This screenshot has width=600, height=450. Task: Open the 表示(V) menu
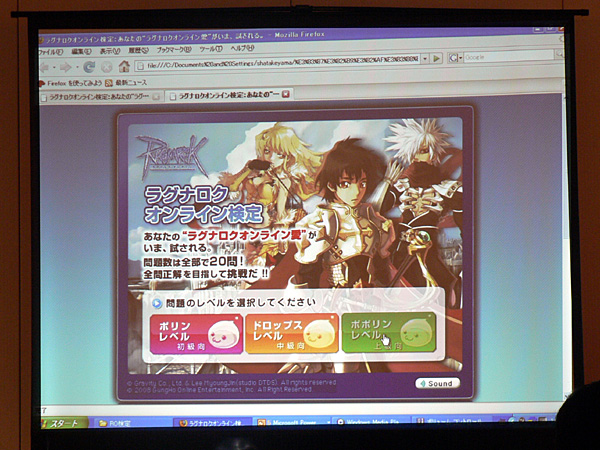tap(110, 51)
